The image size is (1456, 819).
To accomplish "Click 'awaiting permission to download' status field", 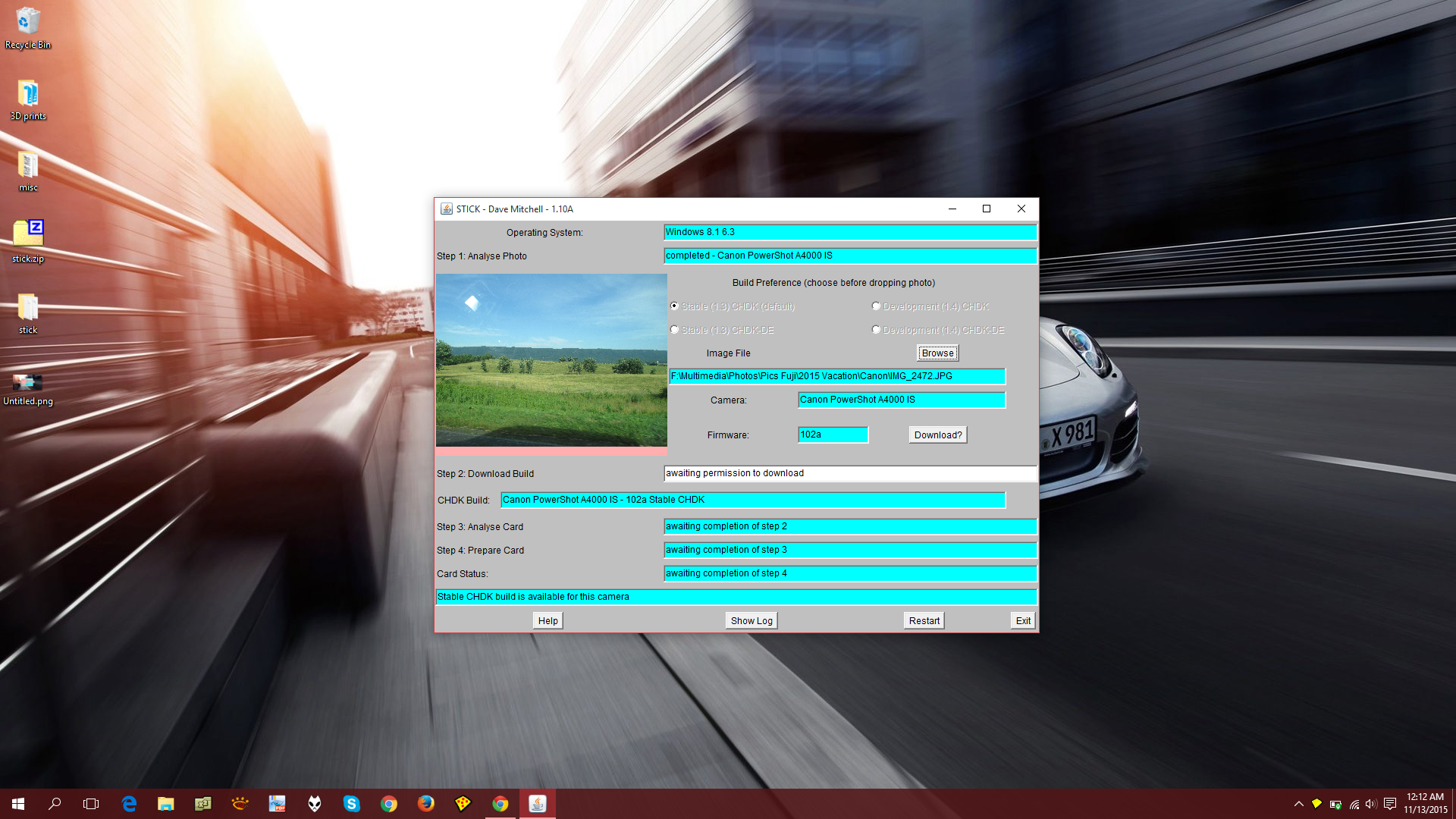I will (x=850, y=473).
